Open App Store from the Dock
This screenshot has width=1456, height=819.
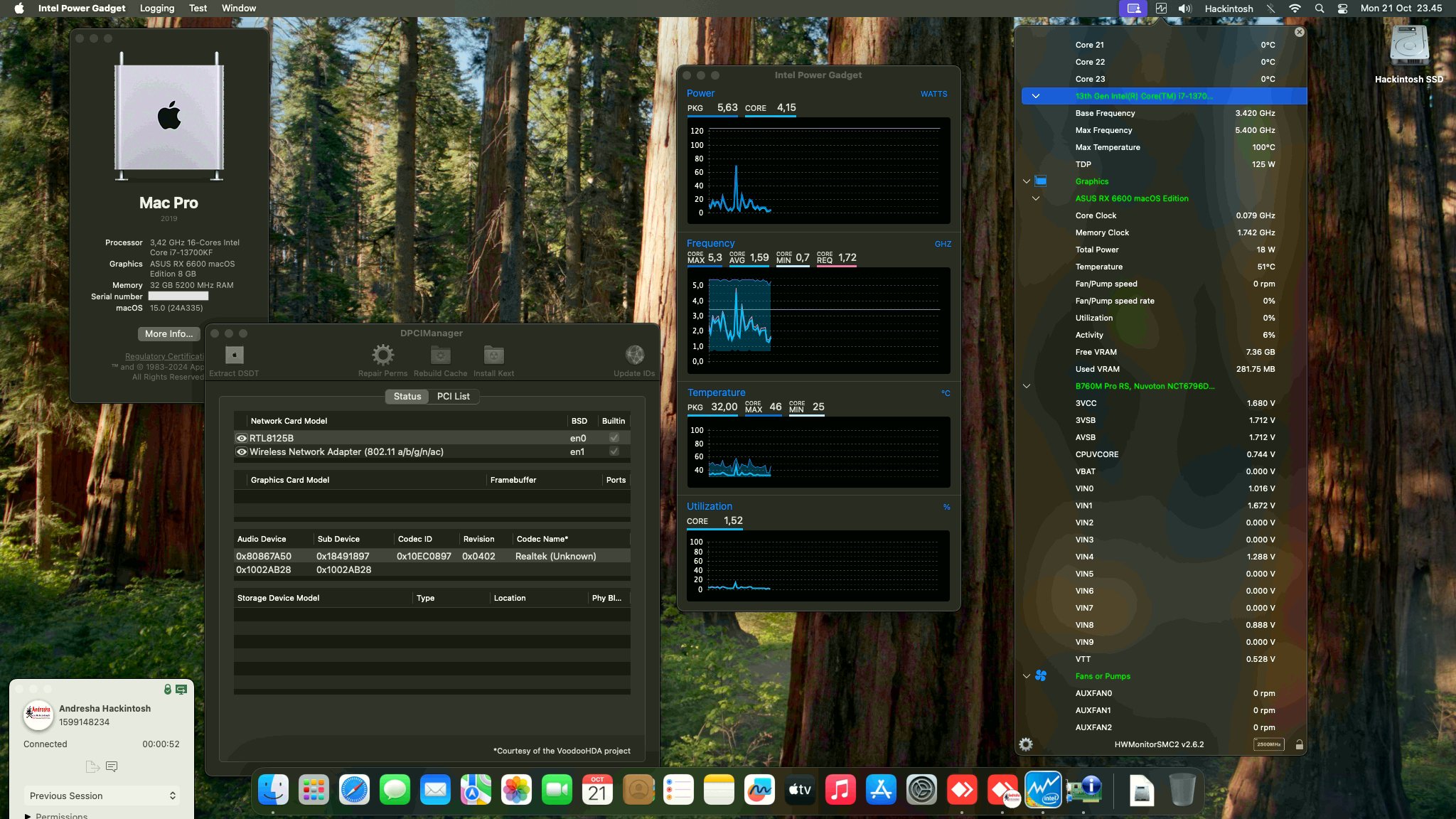(881, 789)
